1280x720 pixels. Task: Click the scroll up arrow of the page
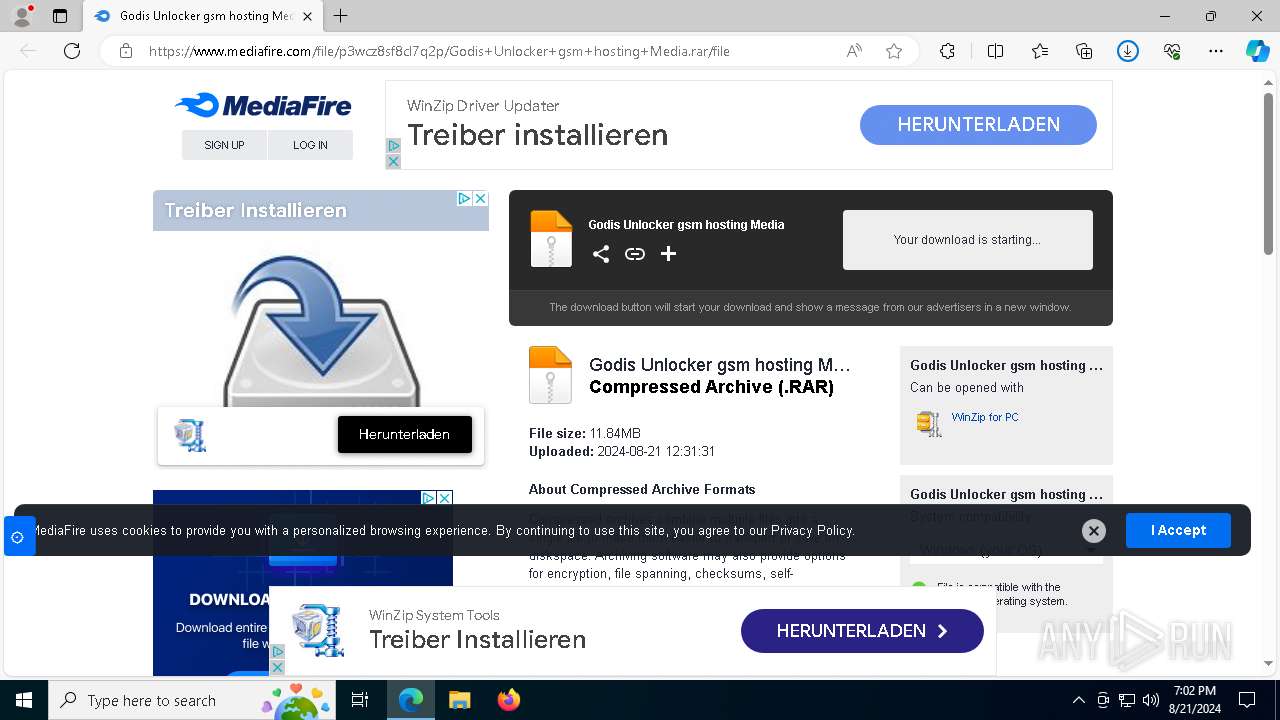click(x=1269, y=84)
